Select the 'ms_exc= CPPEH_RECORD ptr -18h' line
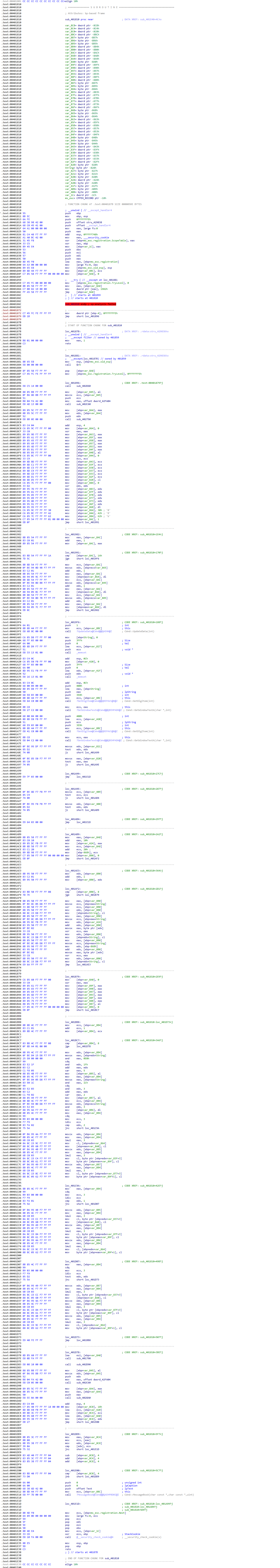280x1568 pixels. click(86, 199)
